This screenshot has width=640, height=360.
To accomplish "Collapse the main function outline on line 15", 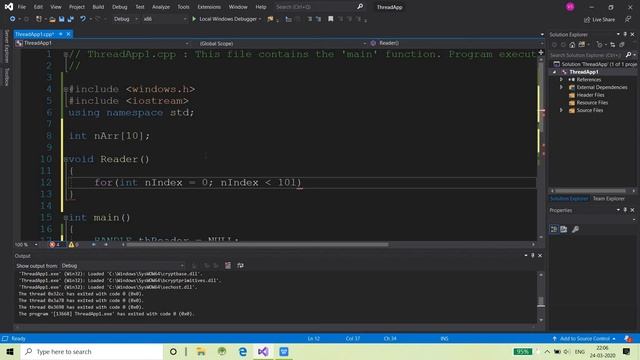I will click(65, 218).
